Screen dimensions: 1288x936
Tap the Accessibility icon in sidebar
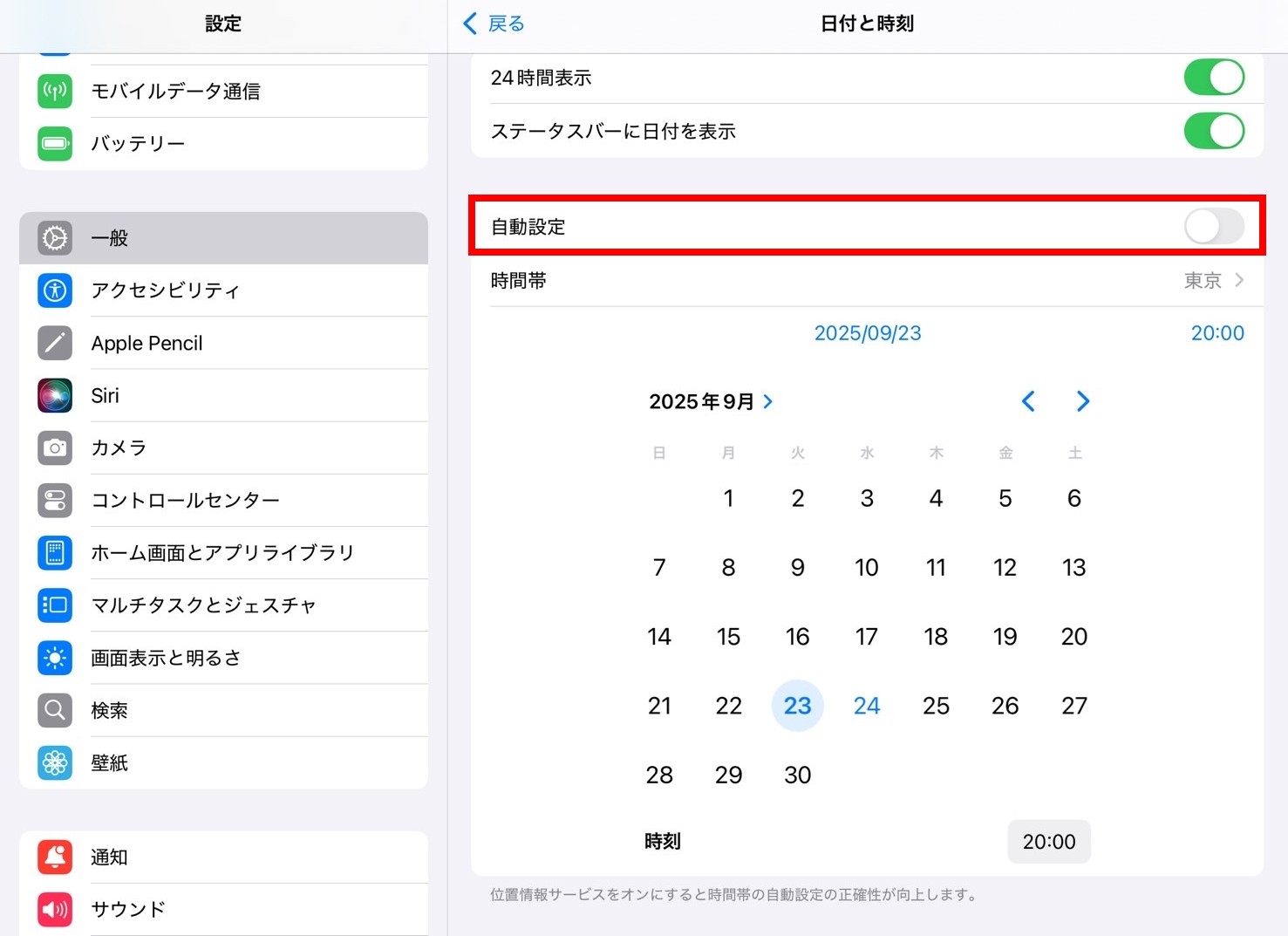55,290
